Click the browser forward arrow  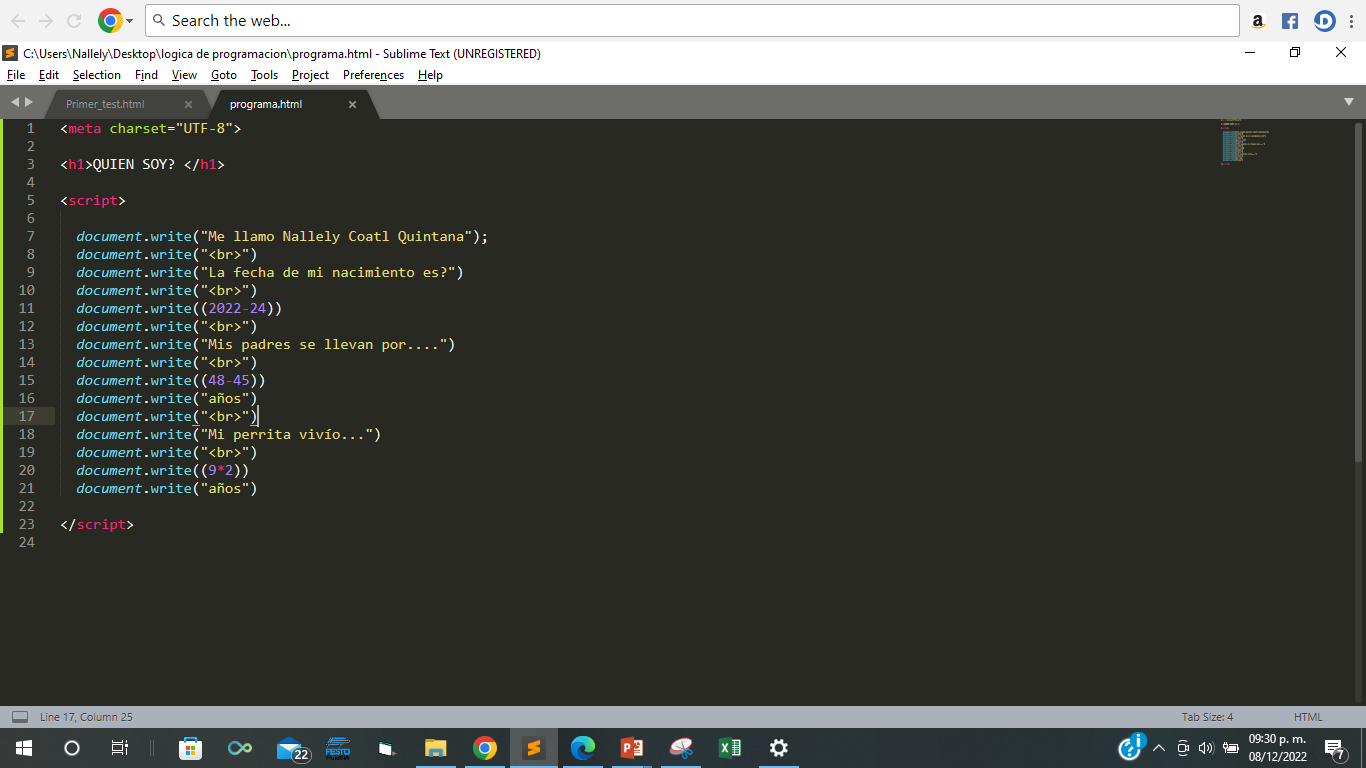tap(46, 20)
